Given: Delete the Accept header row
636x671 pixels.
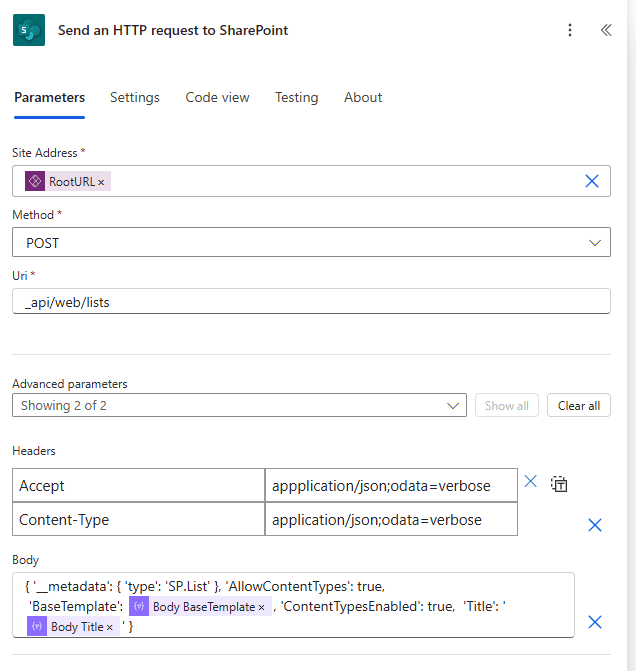Looking at the screenshot, I should coord(531,482).
